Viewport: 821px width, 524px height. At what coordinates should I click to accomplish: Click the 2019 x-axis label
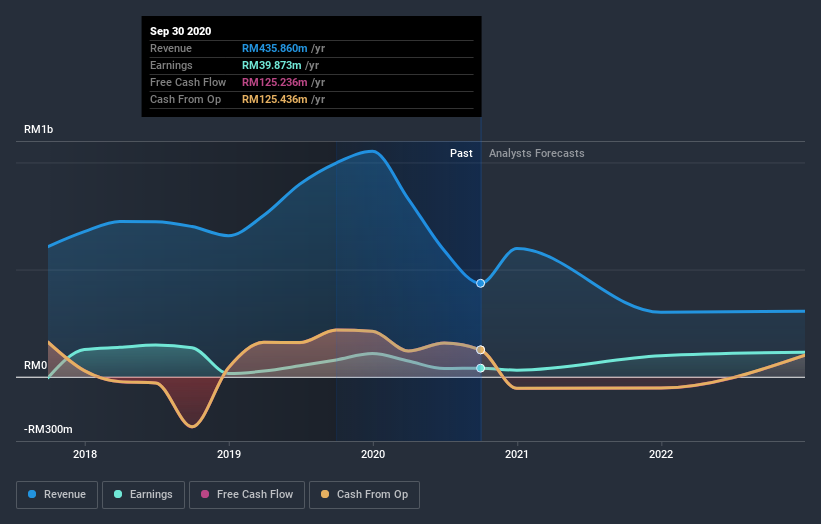(229, 454)
